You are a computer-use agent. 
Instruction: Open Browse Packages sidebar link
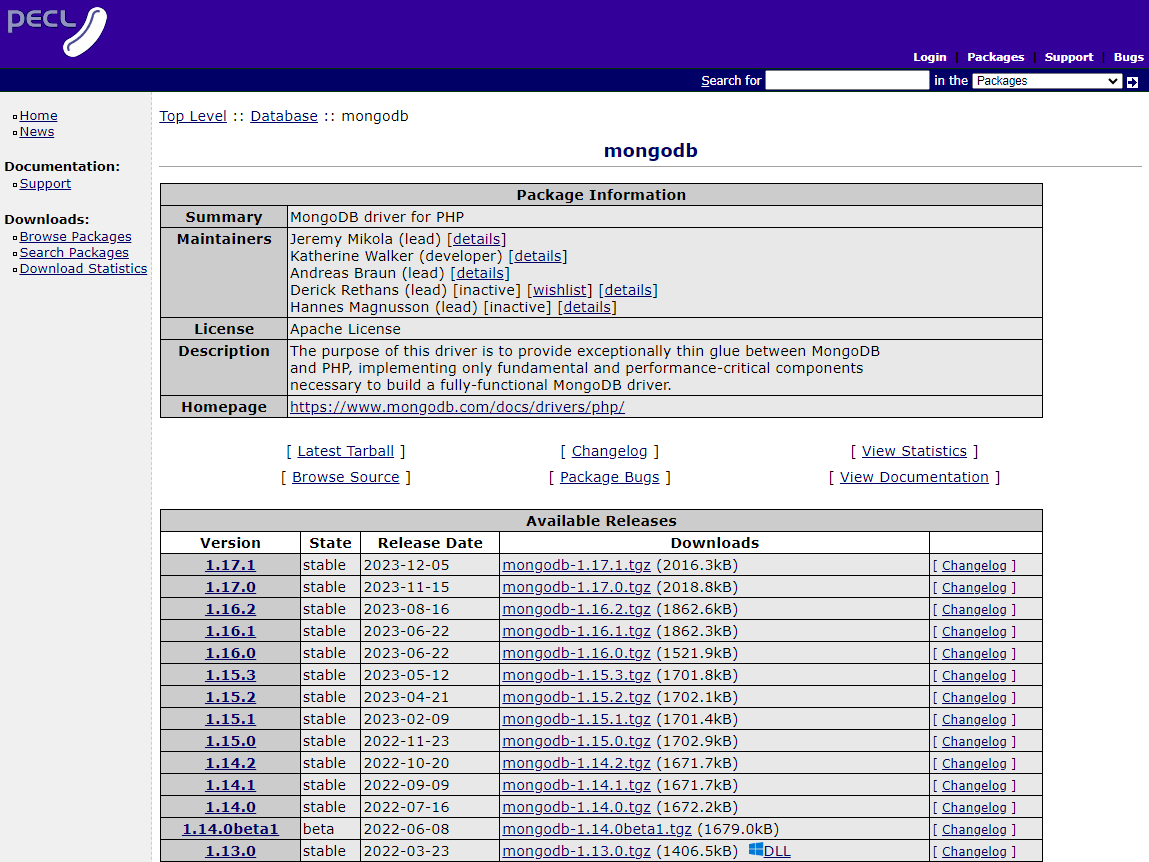(x=75, y=237)
